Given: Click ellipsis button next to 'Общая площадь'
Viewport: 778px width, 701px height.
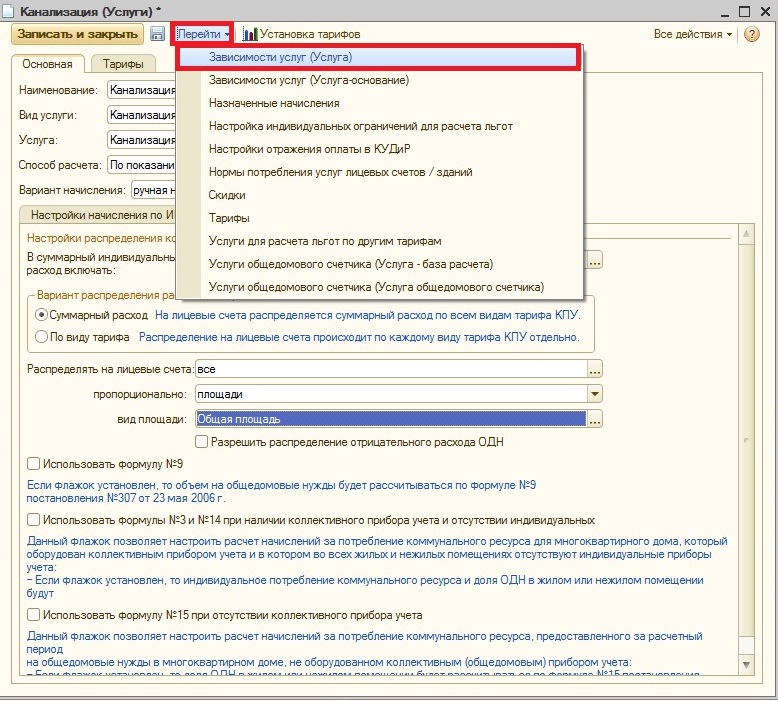Looking at the screenshot, I should (595, 420).
